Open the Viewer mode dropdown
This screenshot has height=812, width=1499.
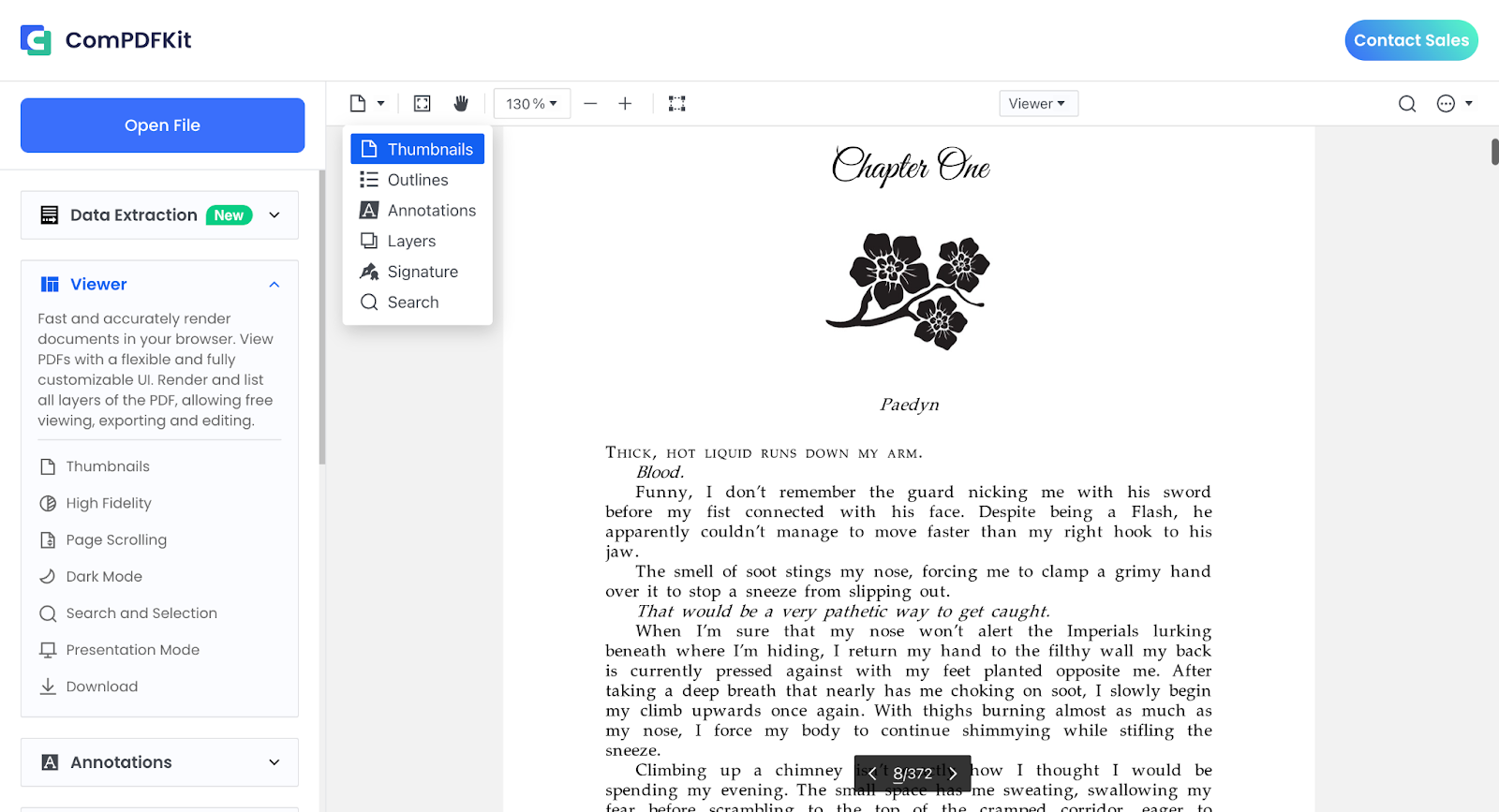(x=1038, y=104)
